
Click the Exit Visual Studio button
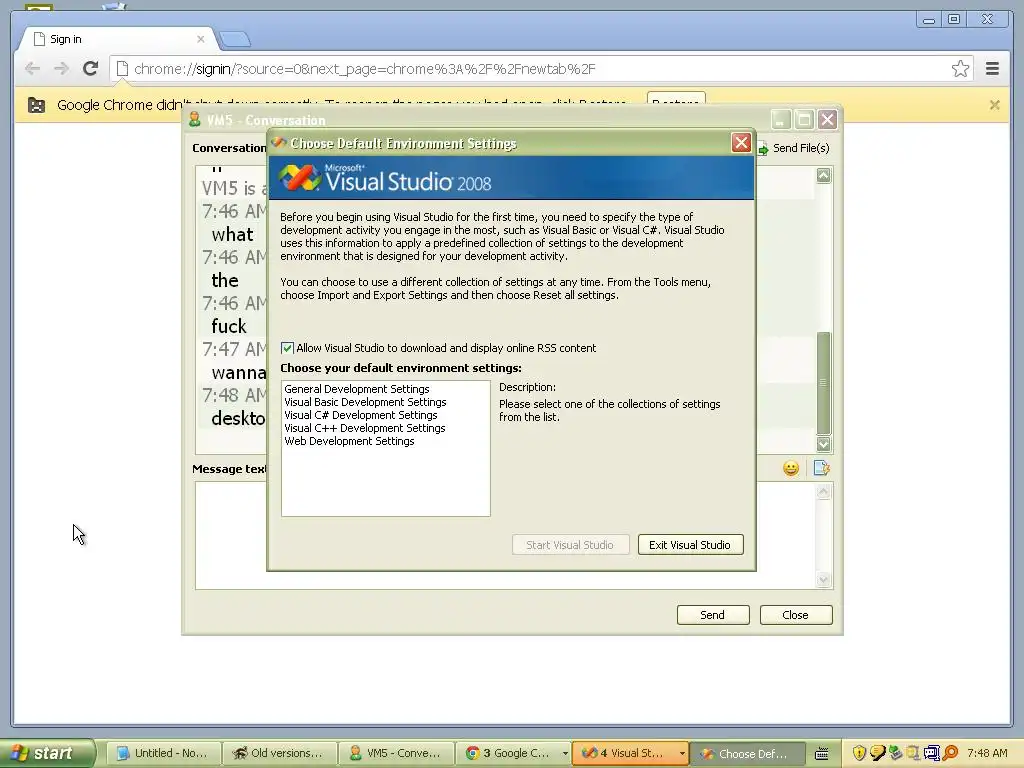[x=690, y=545]
